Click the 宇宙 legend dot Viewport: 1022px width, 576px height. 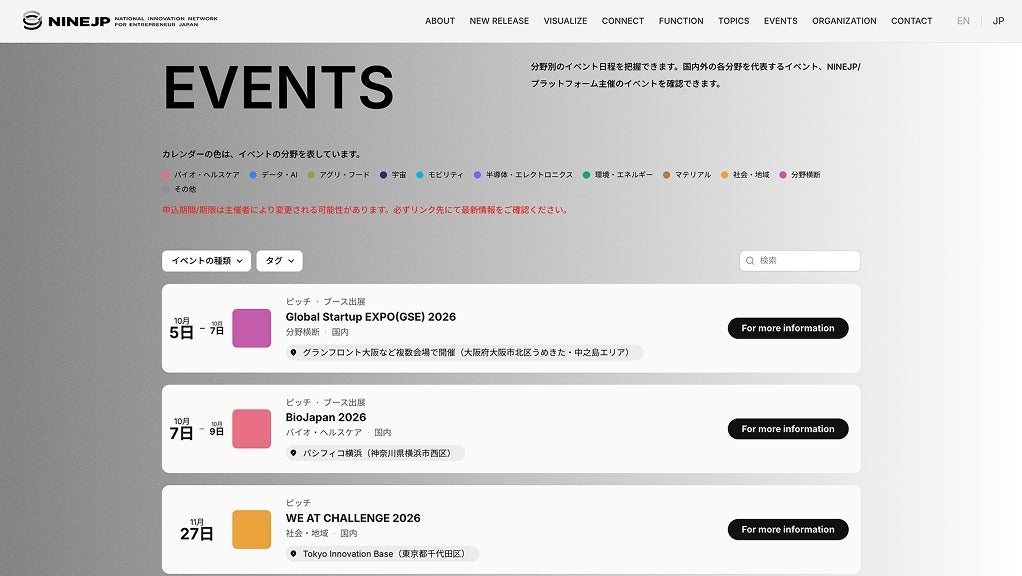383,175
